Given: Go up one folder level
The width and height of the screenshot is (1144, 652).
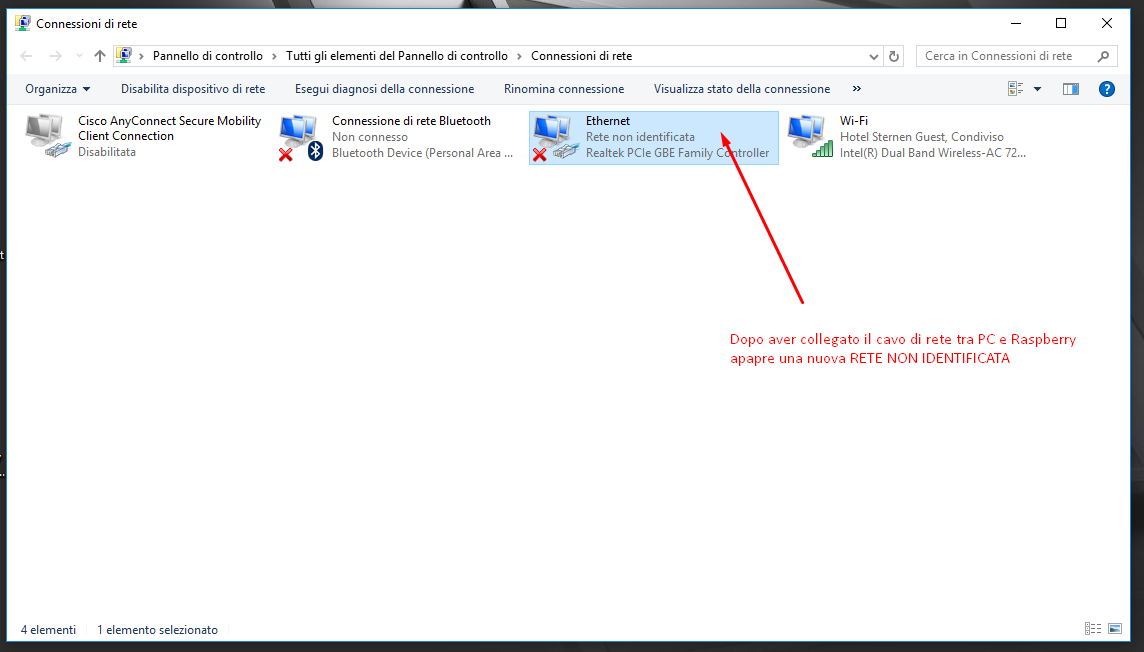Looking at the screenshot, I should [x=100, y=56].
